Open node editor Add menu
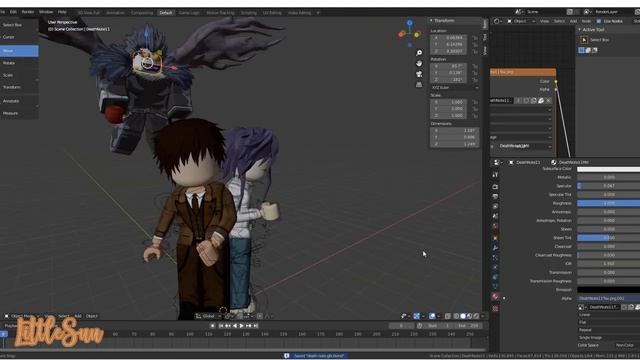 (573, 21)
